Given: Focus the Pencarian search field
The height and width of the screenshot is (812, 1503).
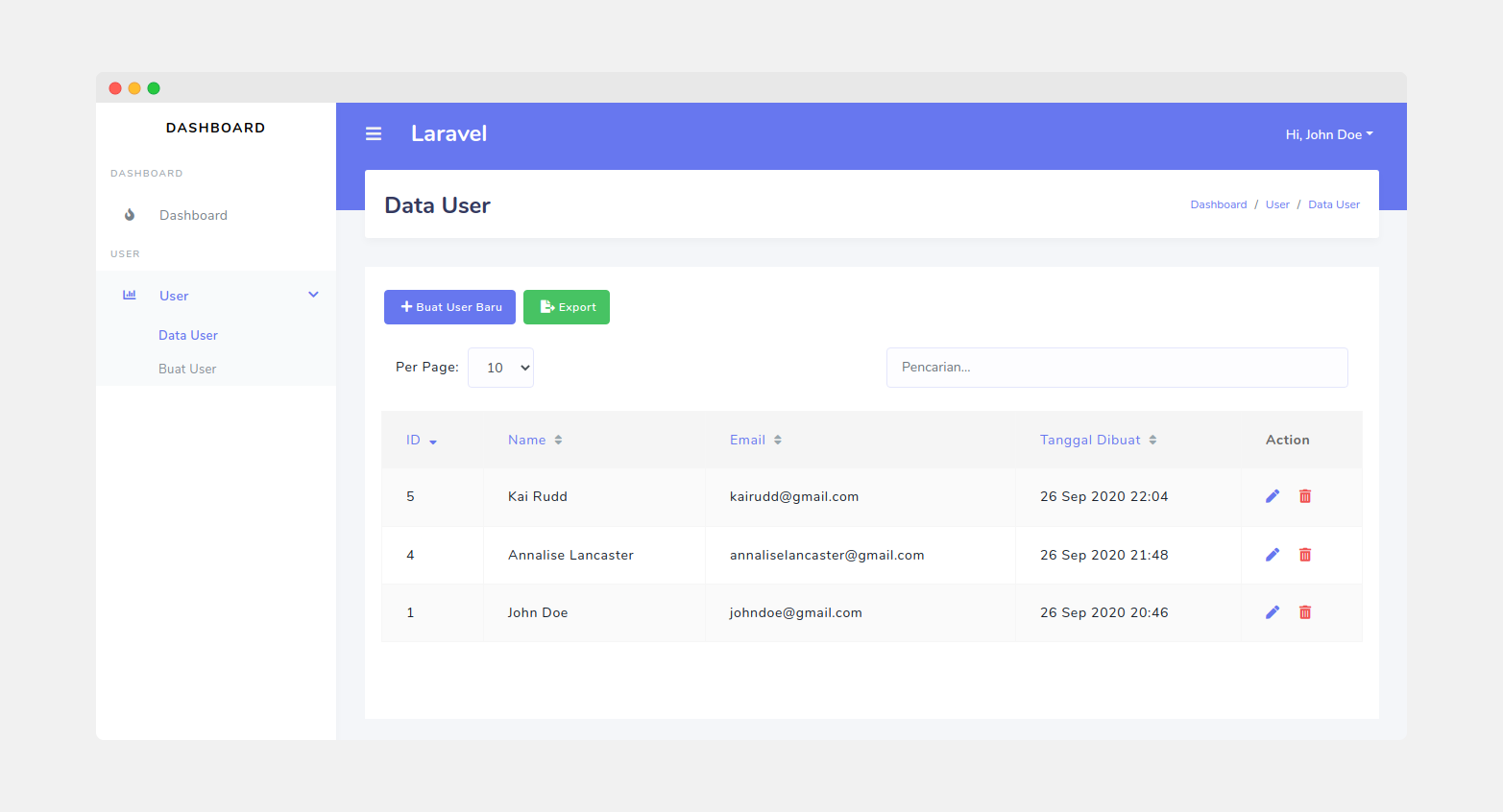Looking at the screenshot, I should point(1117,368).
